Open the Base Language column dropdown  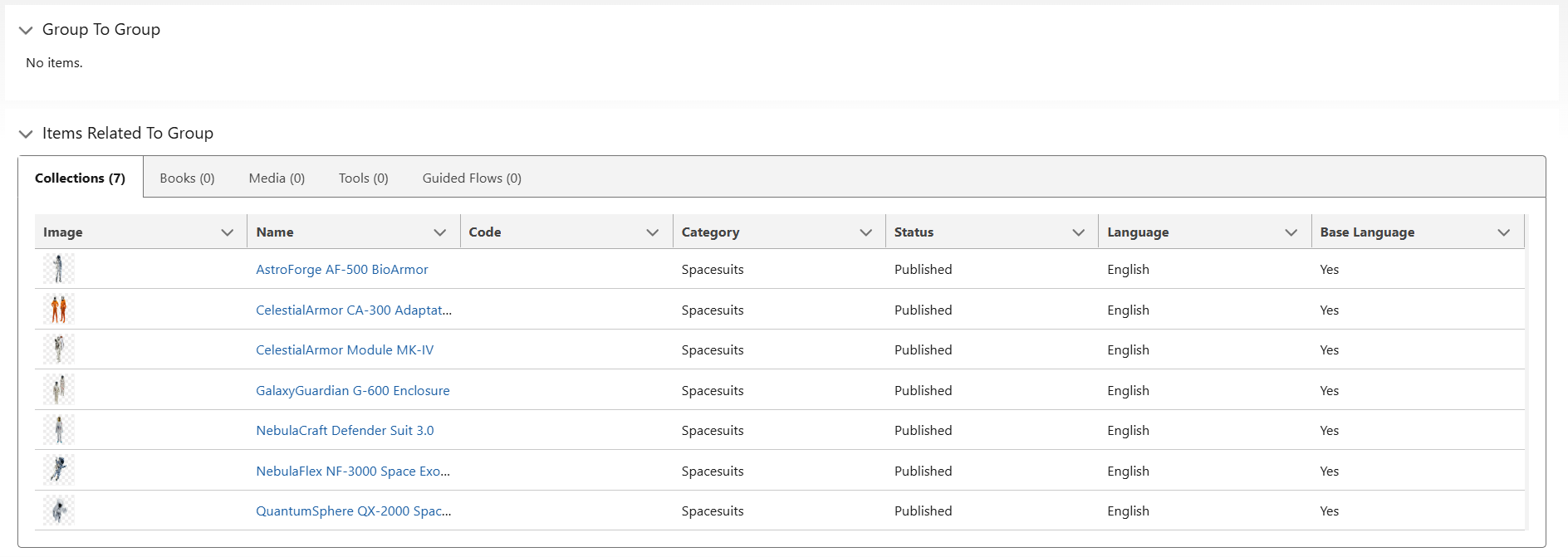point(1503,232)
